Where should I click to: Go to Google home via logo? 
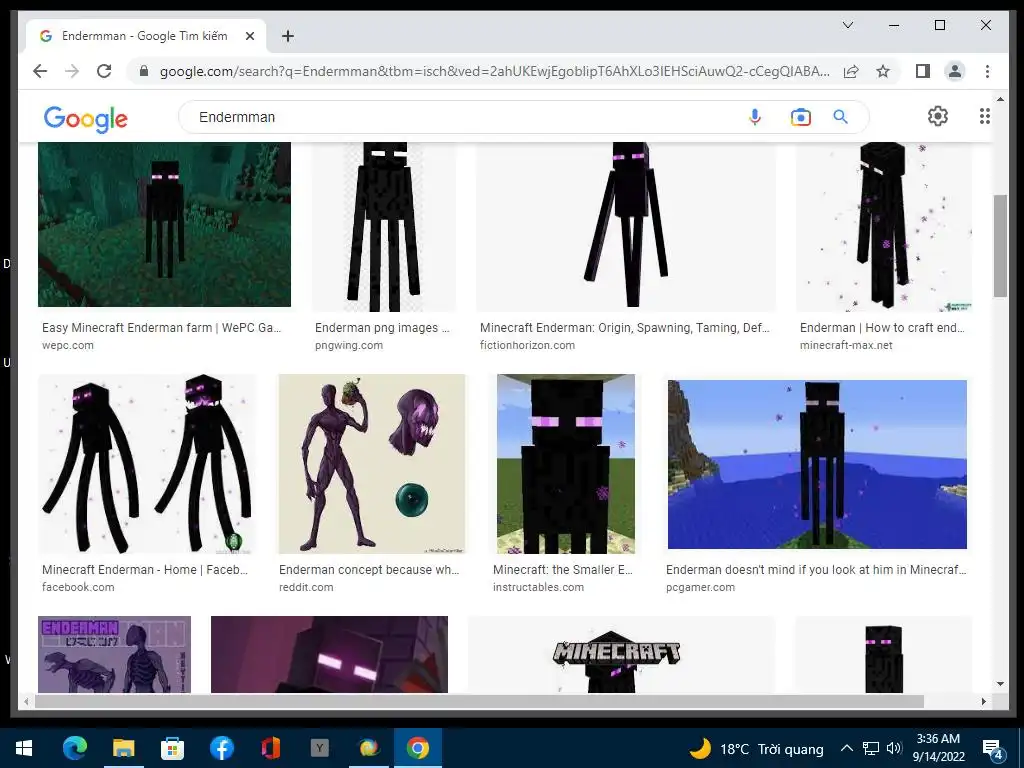pos(86,118)
